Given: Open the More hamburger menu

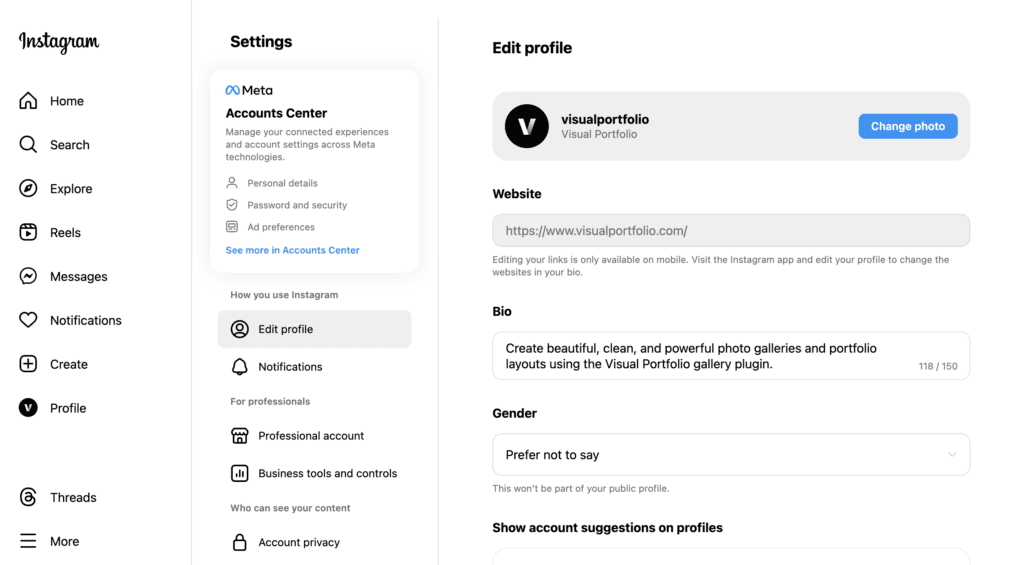Looking at the screenshot, I should tap(28, 541).
